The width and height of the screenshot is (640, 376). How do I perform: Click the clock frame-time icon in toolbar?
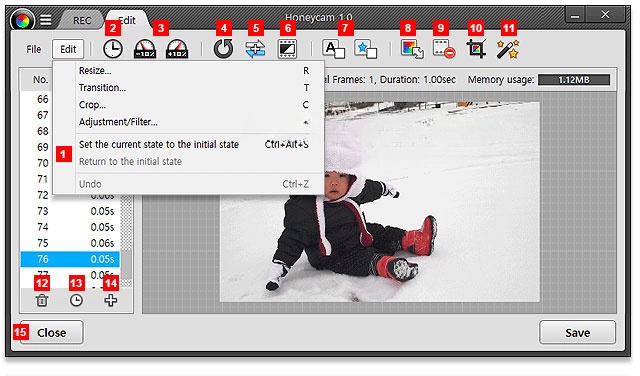113,49
